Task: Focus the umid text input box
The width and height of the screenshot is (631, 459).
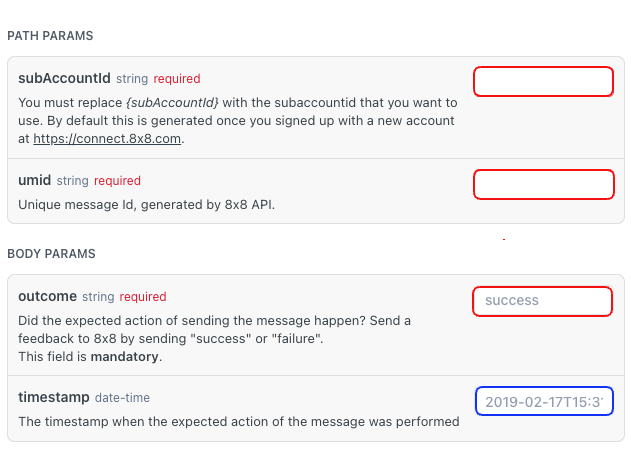Action: click(543, 185)
